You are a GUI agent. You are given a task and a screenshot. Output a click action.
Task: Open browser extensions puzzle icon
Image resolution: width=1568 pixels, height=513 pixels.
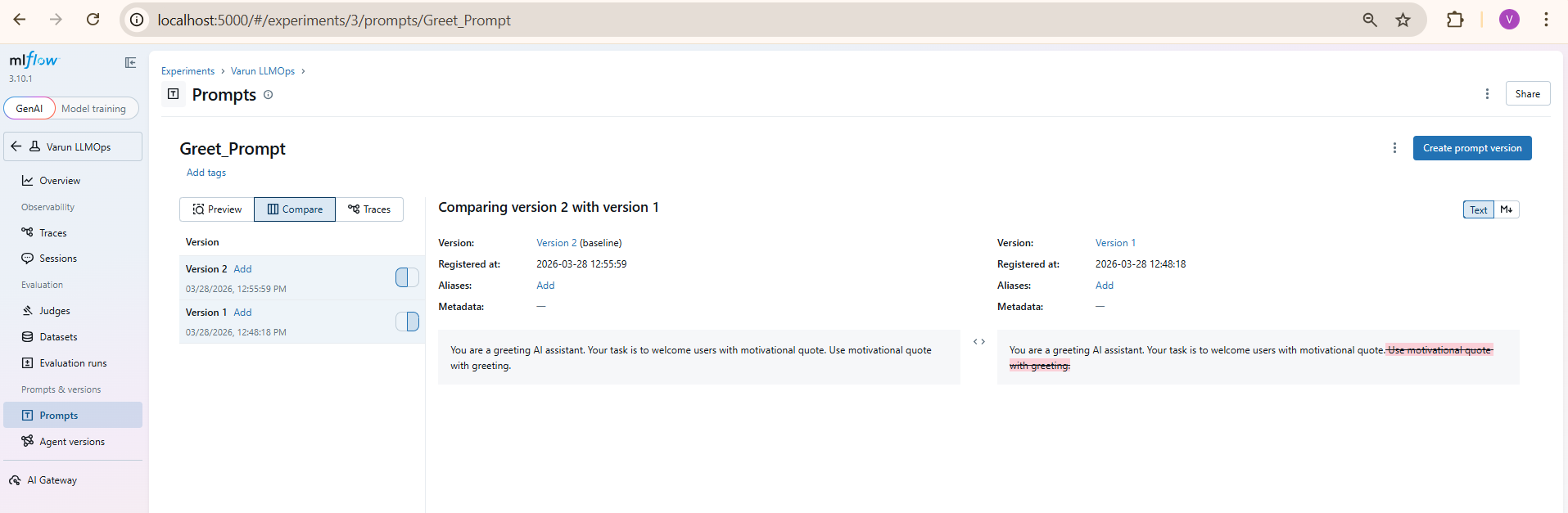(x=1455, y=20)
